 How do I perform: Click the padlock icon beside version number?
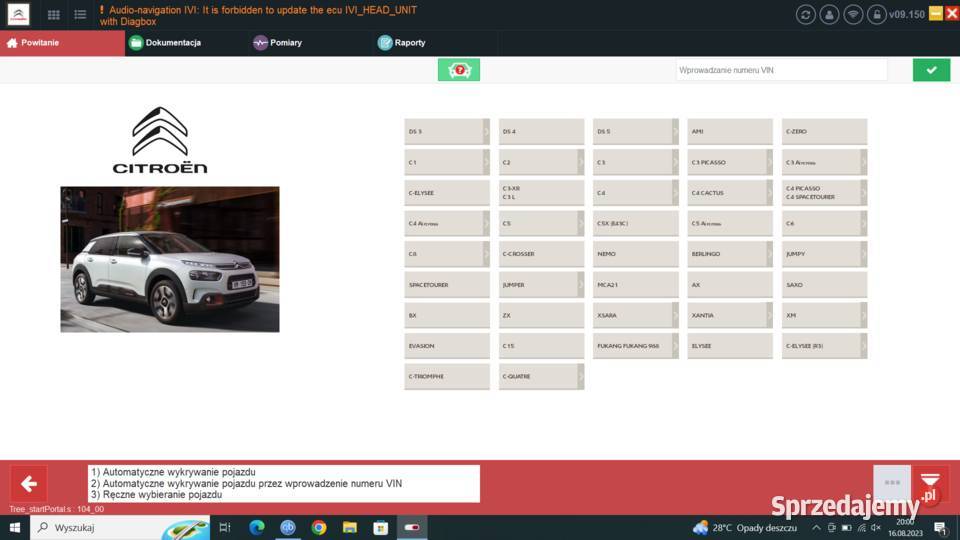[x=876, y=14]
